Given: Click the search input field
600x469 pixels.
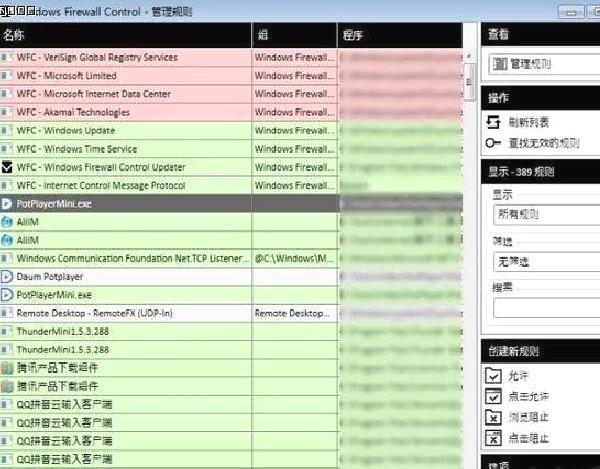Looking at the screenshot, I should coord(546,308).
